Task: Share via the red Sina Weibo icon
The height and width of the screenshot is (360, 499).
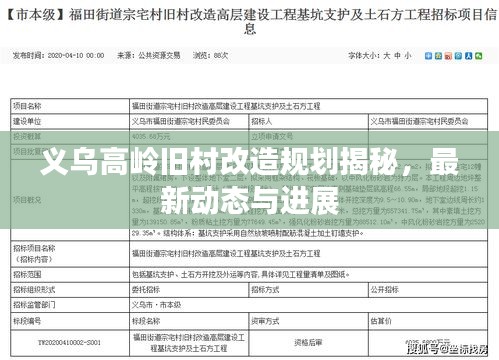Action: click(448, 56)
